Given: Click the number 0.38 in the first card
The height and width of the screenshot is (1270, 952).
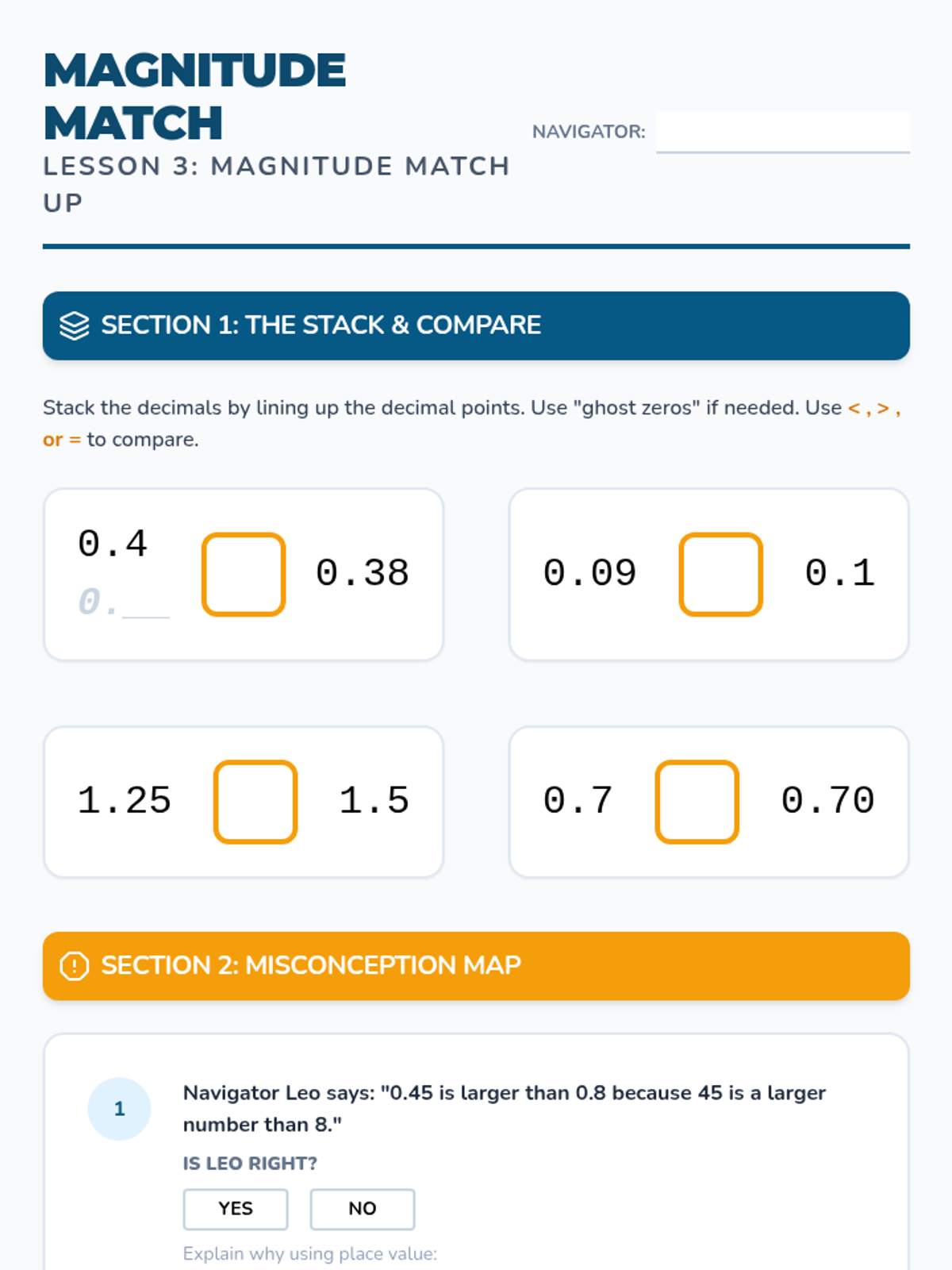Looking at the screenshot, I should coord(363,573).
